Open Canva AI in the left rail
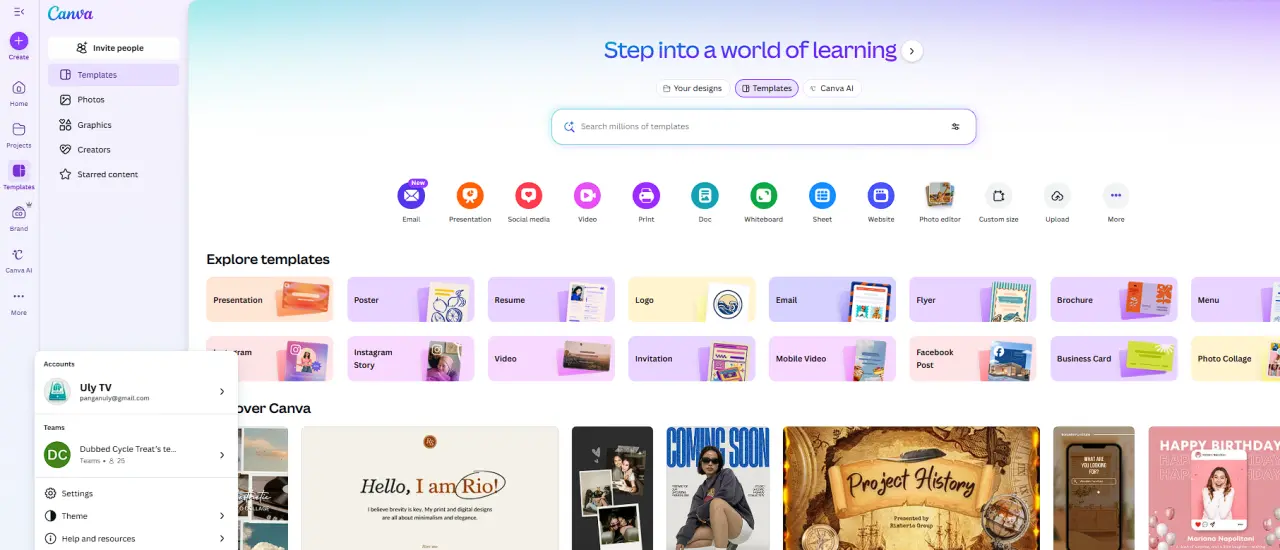Image resolution: width=1280 pixels, height=550 pixels. [x=19, y=259]
